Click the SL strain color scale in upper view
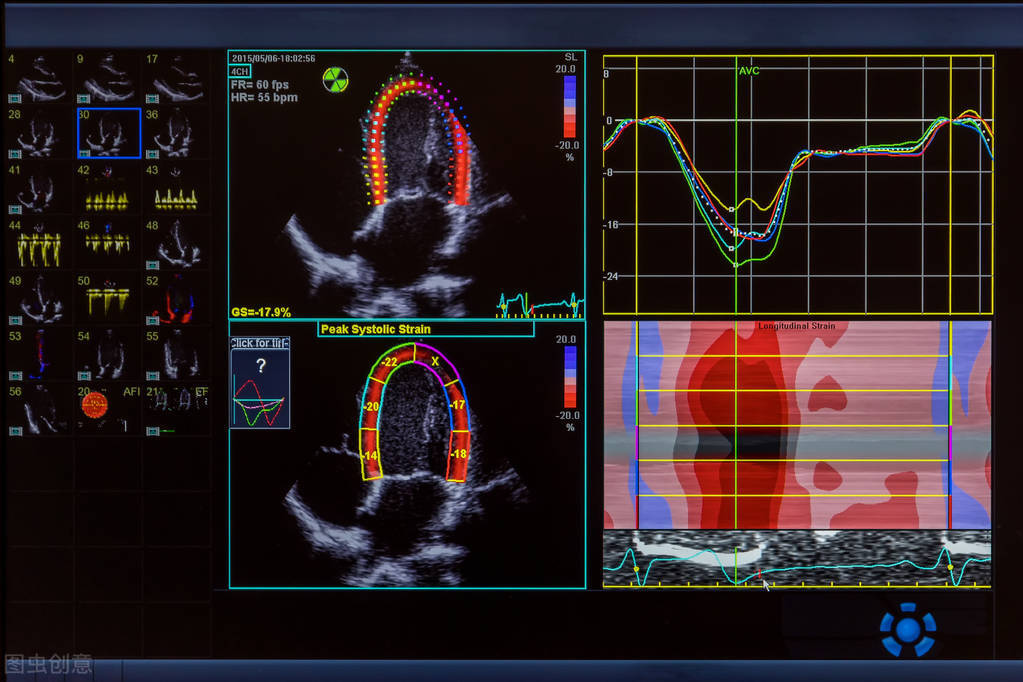 click(569, 105)
